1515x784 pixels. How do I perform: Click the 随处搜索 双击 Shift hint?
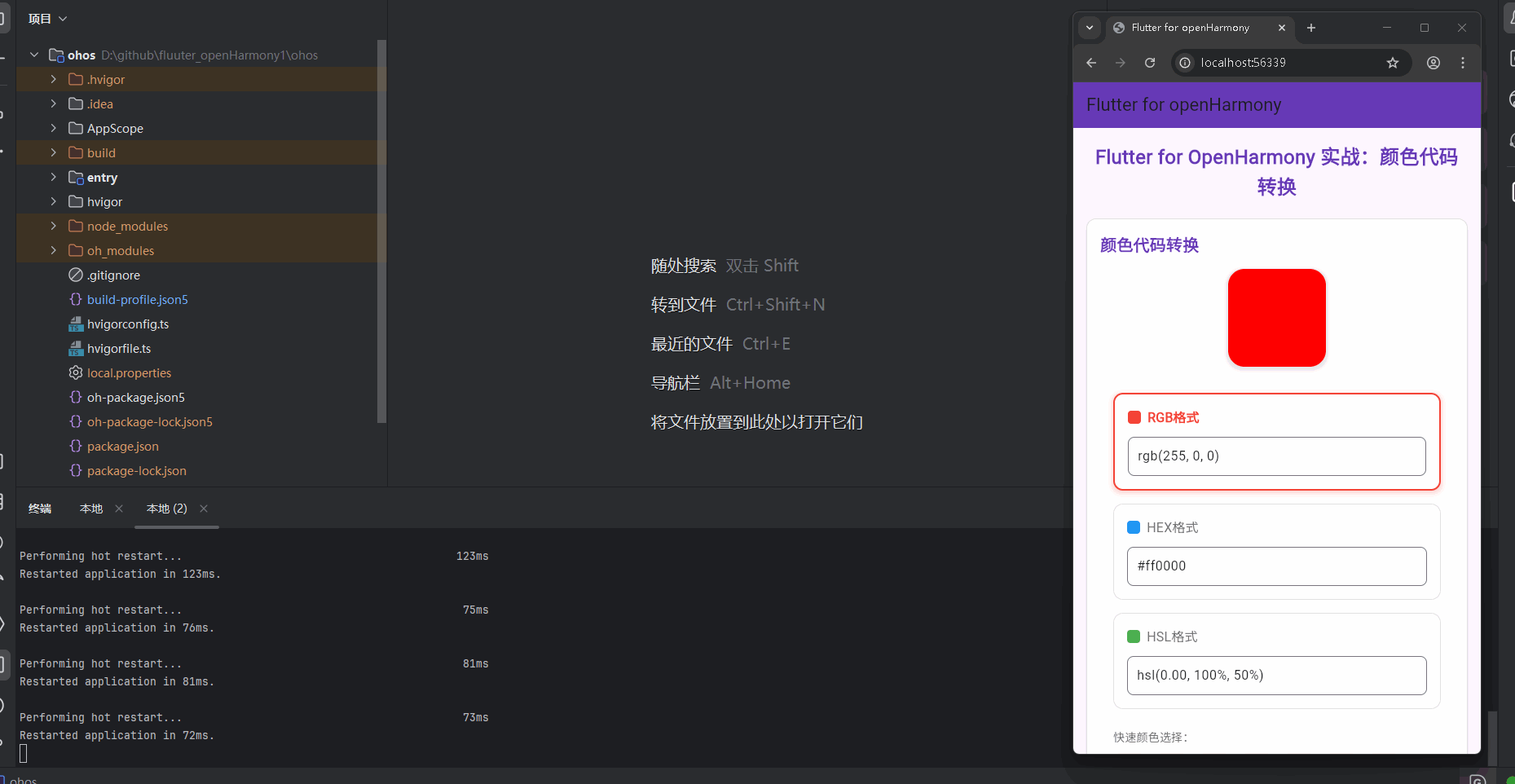tap(724, 266)
